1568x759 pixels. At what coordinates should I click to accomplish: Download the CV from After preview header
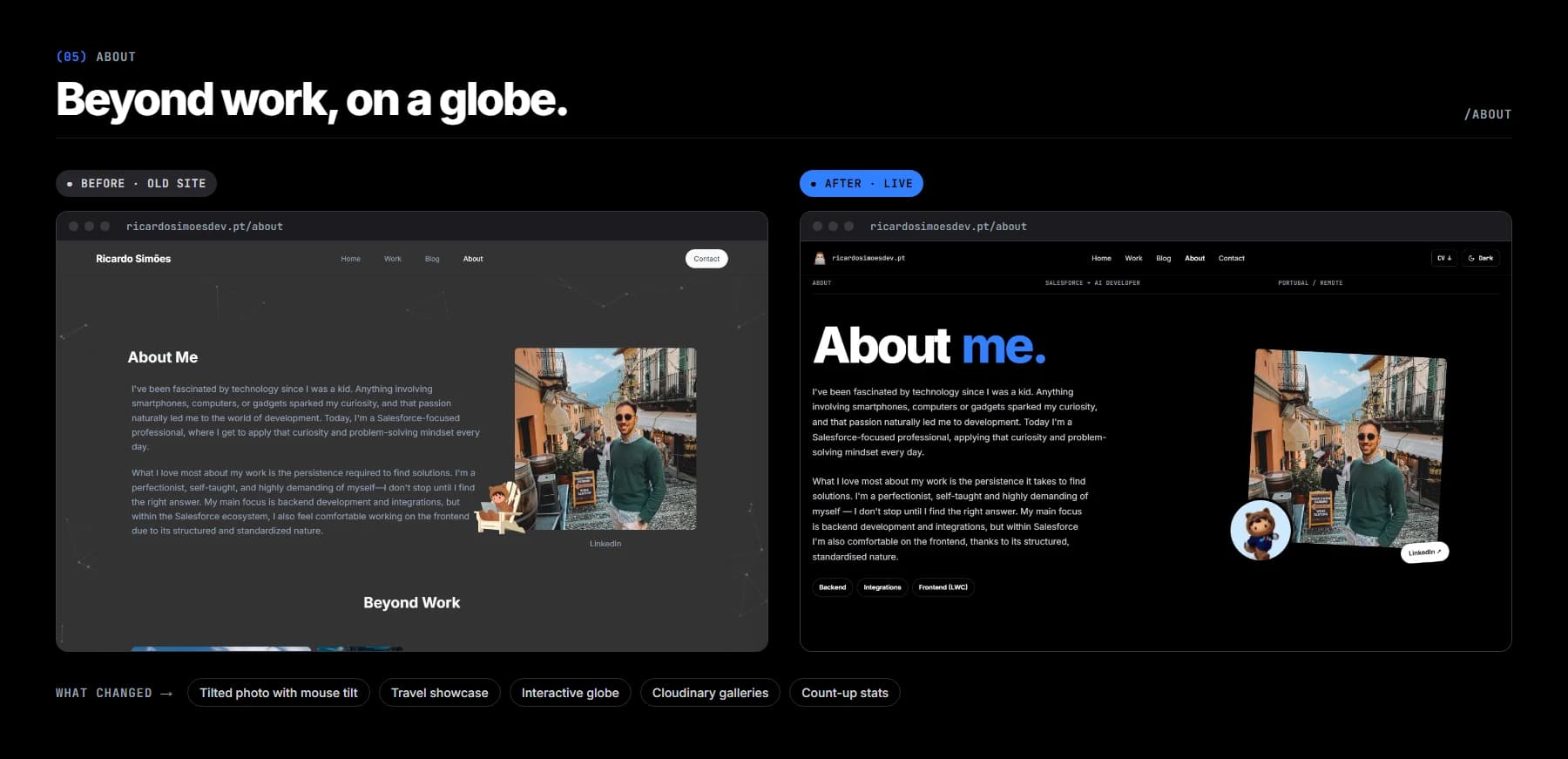click(x=1444, y=258)
